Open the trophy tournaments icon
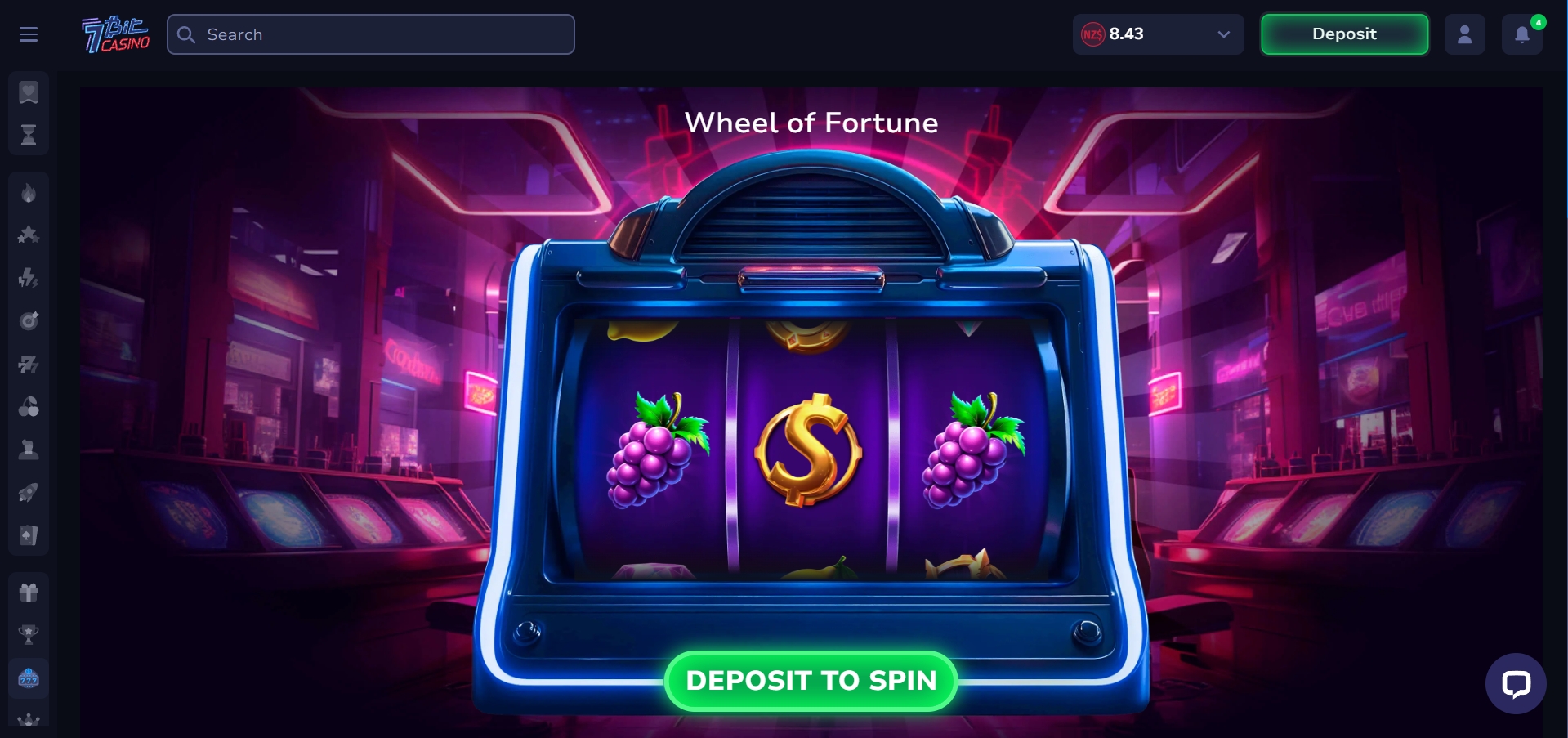 pyautogui.click(x=29, y=635)
